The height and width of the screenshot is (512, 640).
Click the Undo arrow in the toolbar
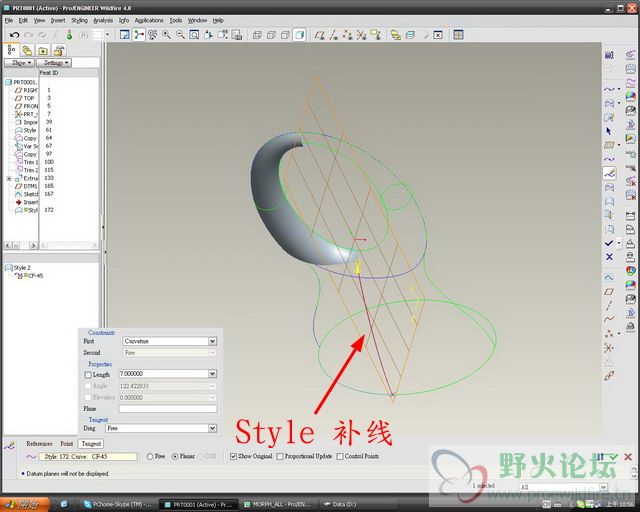(14, 35)
